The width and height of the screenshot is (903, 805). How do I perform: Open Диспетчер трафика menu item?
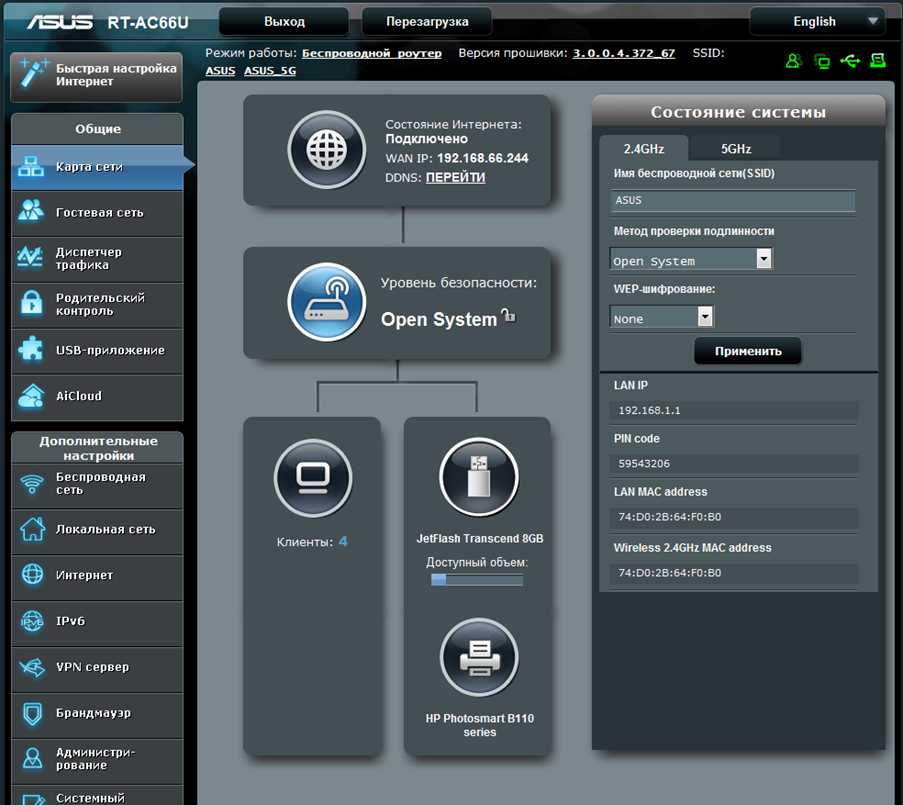coord(97,259)
